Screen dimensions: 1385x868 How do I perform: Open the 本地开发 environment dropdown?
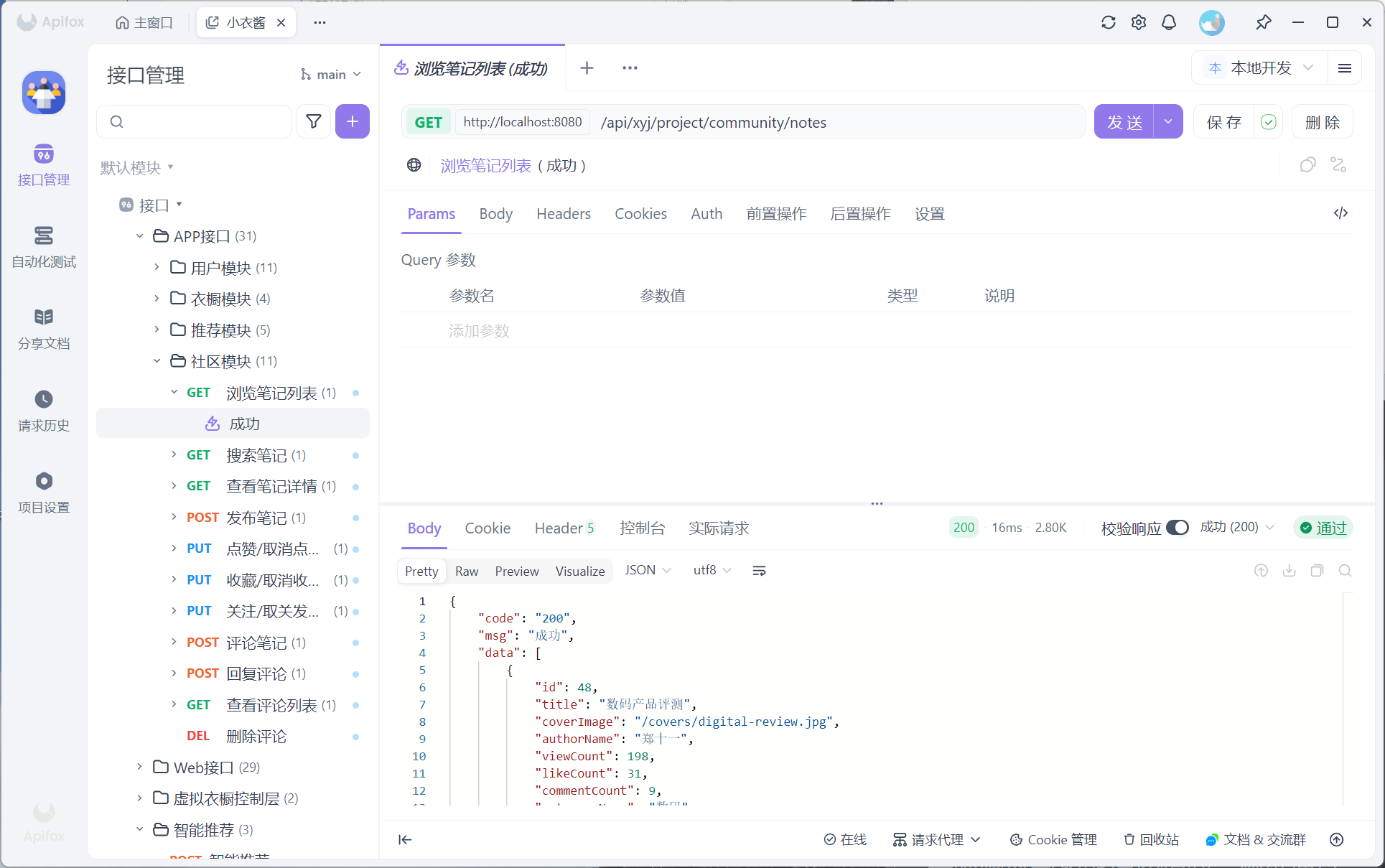pos(1262,68)
